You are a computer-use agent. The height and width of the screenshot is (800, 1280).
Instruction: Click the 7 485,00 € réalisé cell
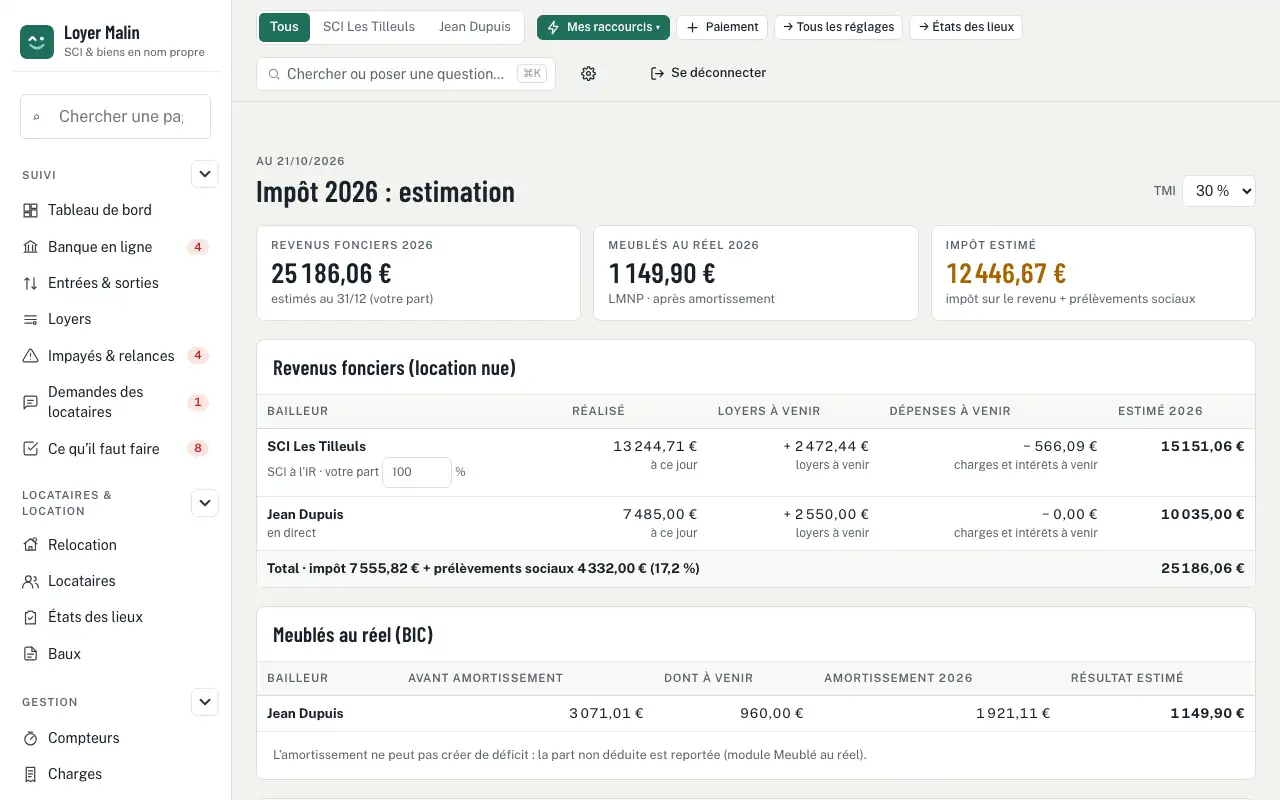point(660,514)
